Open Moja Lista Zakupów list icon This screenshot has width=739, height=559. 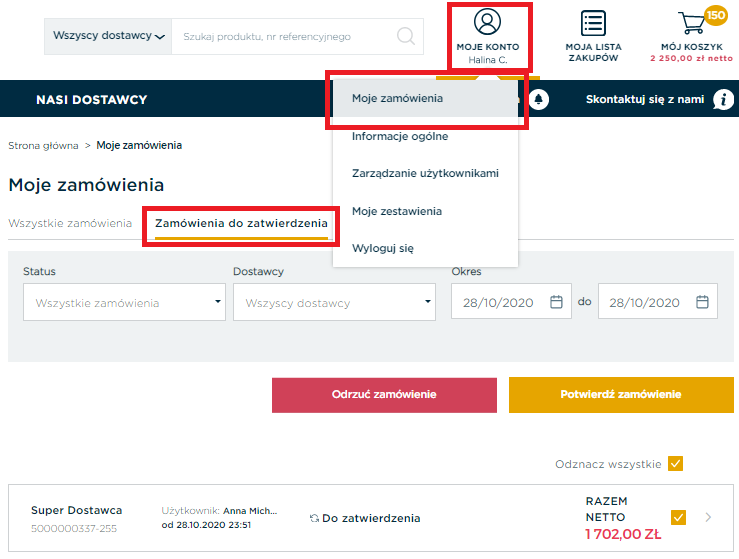coord(593,23)
